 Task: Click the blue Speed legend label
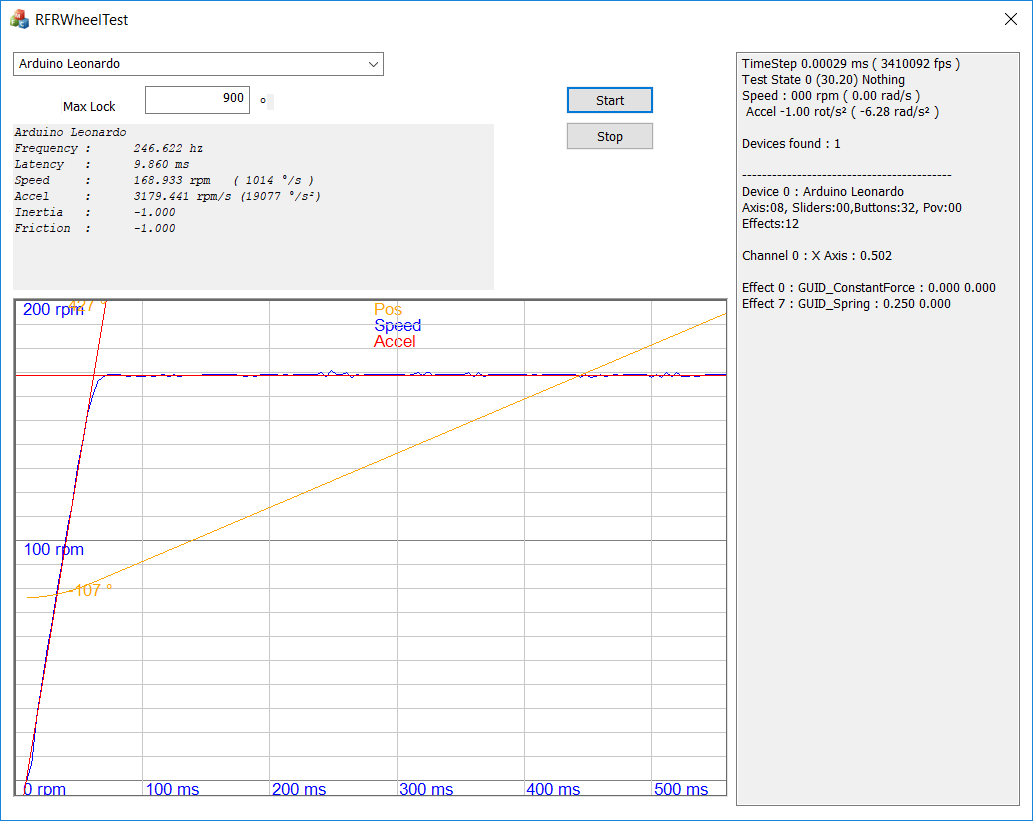(397, 326)
